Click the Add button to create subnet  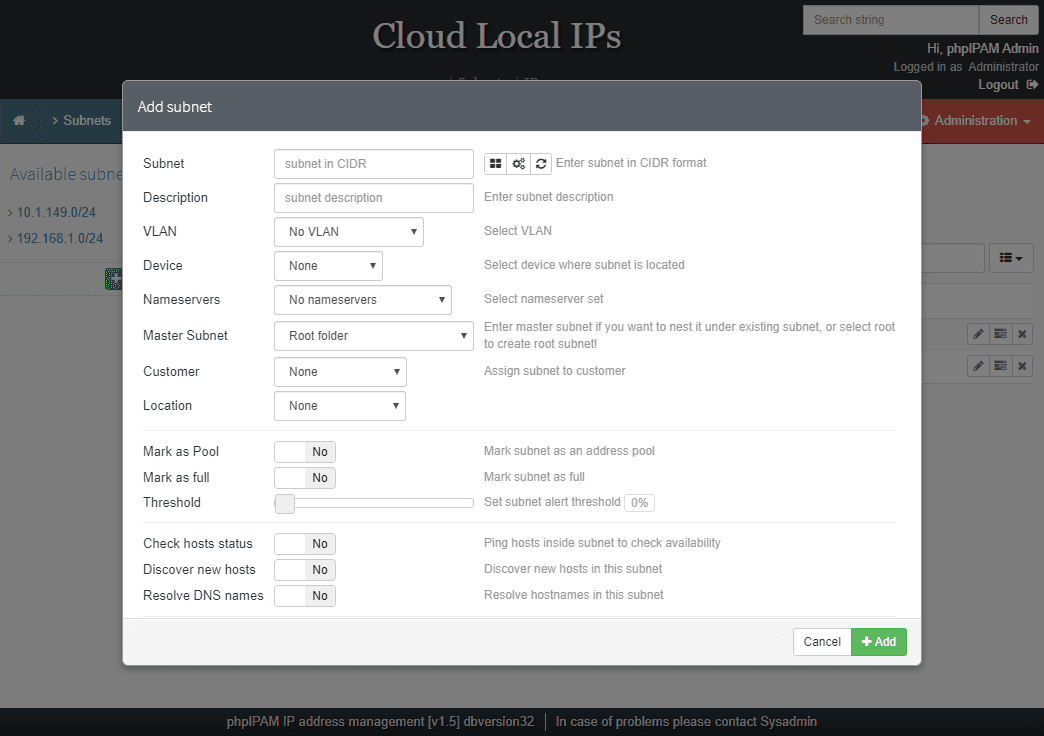point(878,641)
